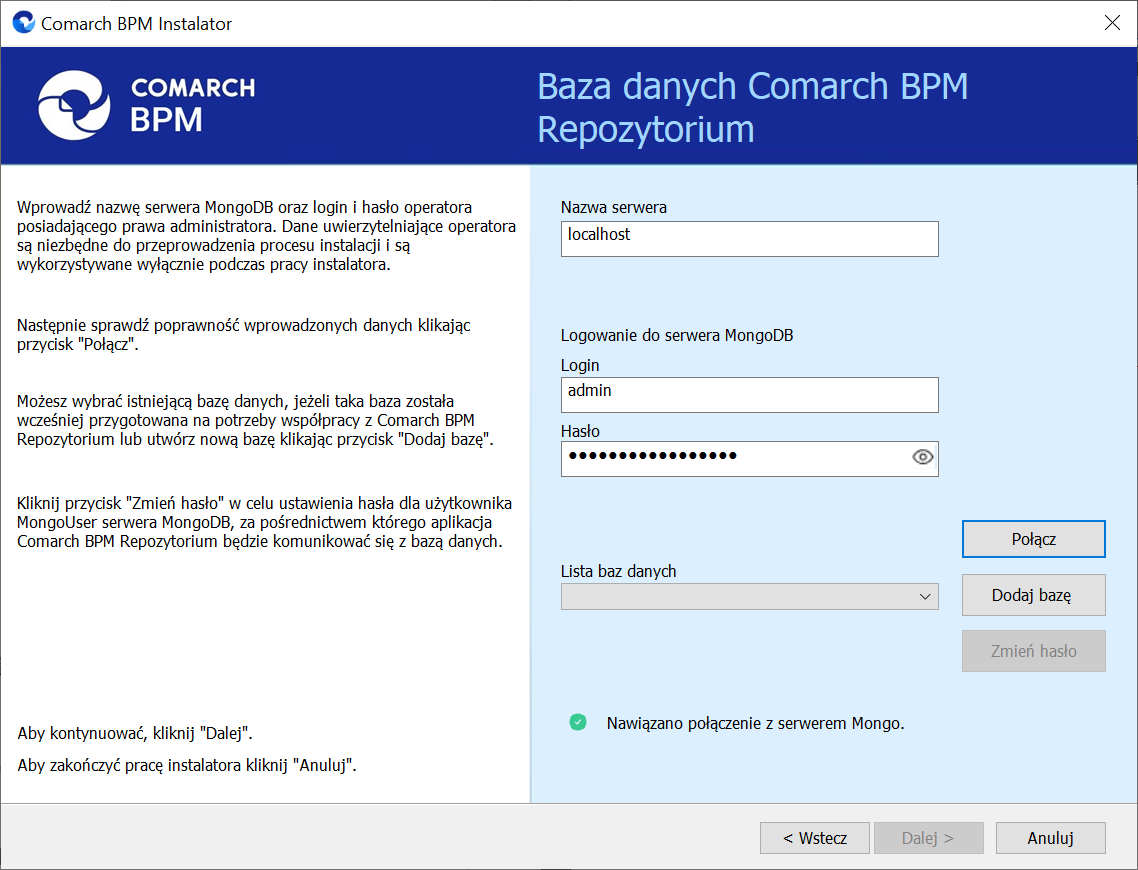Viewport: 1138px width, 870px height.
Task: Click the 'Logowanie do serwera MongoDB' label
Action: pos(676,335)
